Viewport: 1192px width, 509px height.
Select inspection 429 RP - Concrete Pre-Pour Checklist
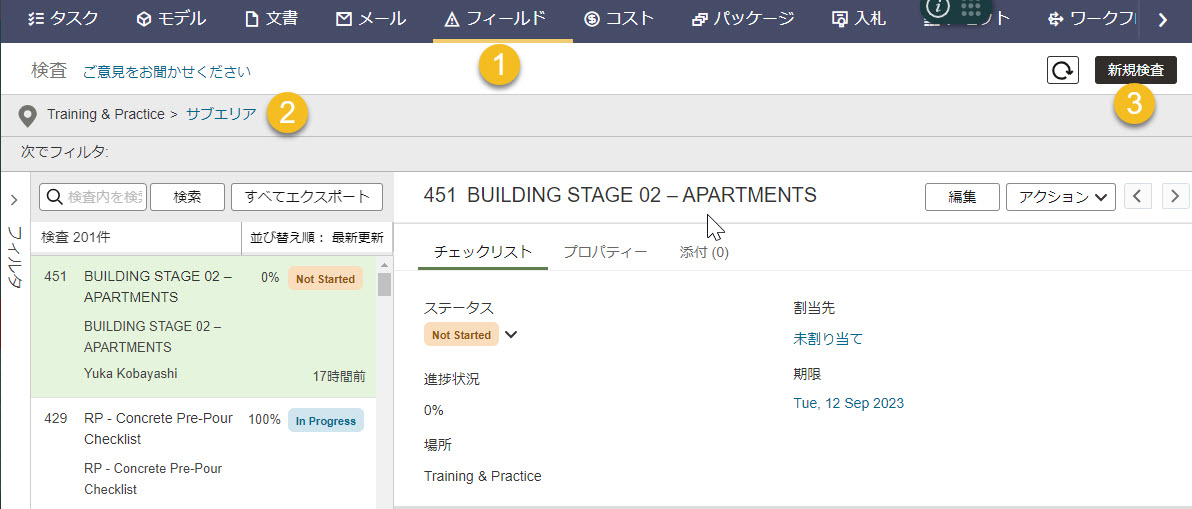pos(204,454)
